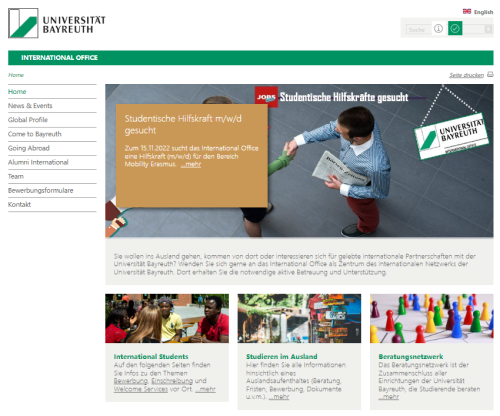Click the Seite drucken link
The image size is (500, 416).
(466, 75)
